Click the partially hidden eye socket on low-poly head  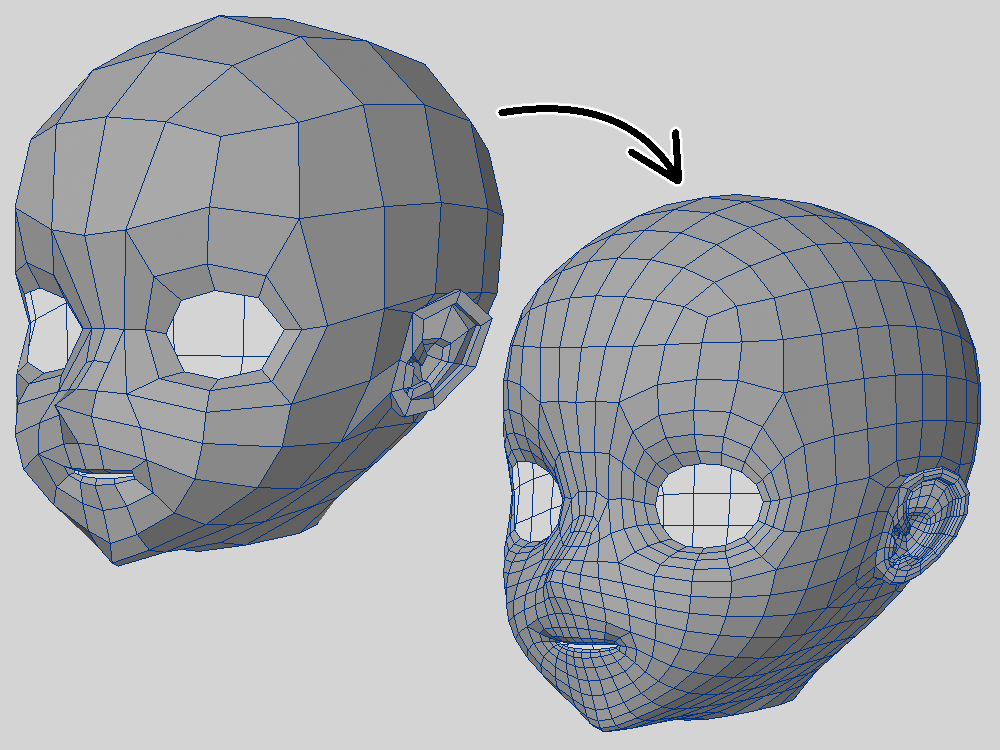[45, 329]
